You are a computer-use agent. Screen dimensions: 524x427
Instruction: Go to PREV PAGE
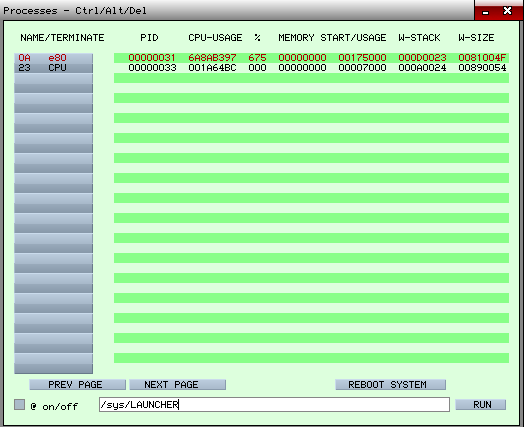click(78, 385)
